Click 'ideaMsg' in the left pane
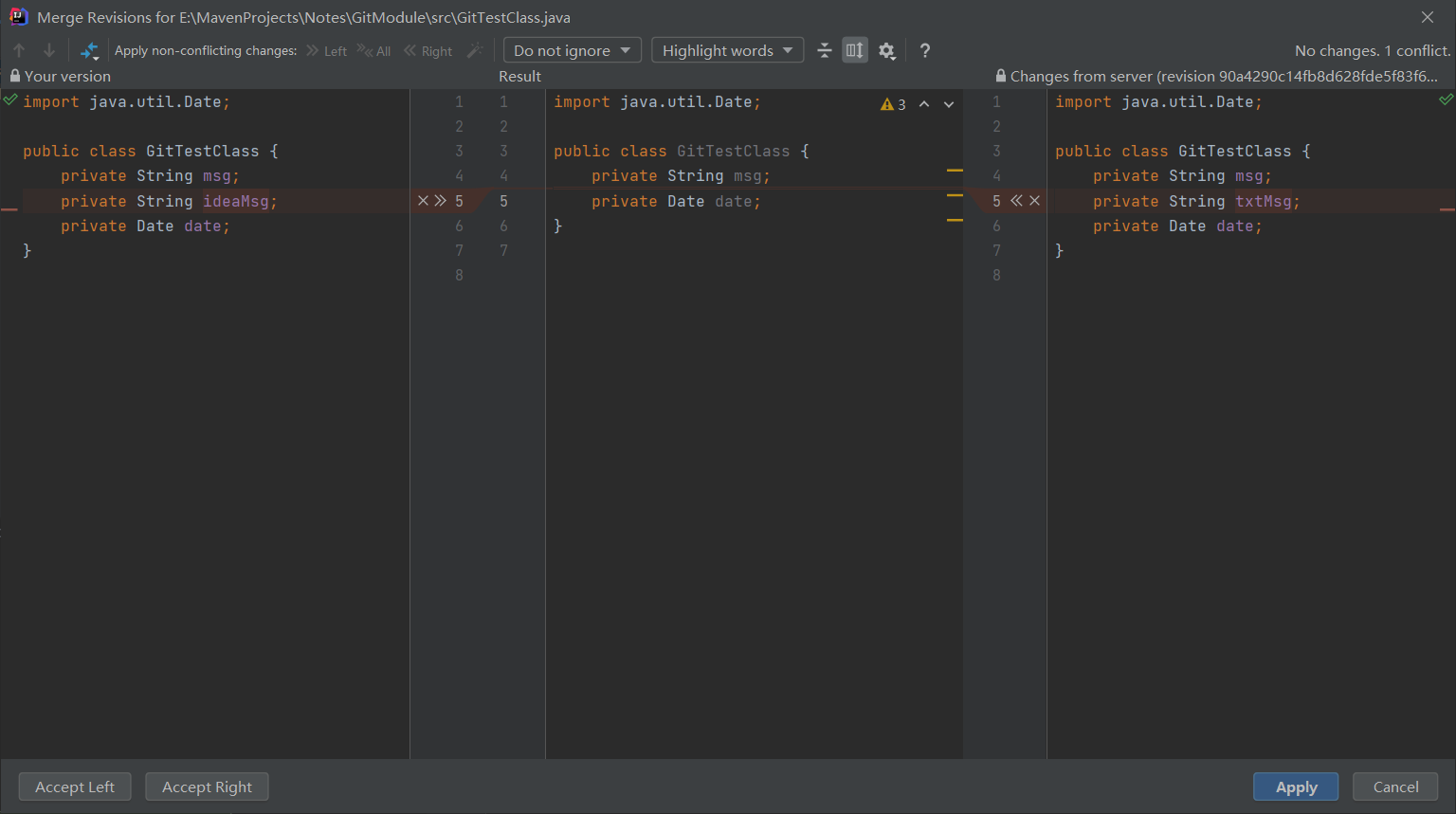 pos(236,201)
